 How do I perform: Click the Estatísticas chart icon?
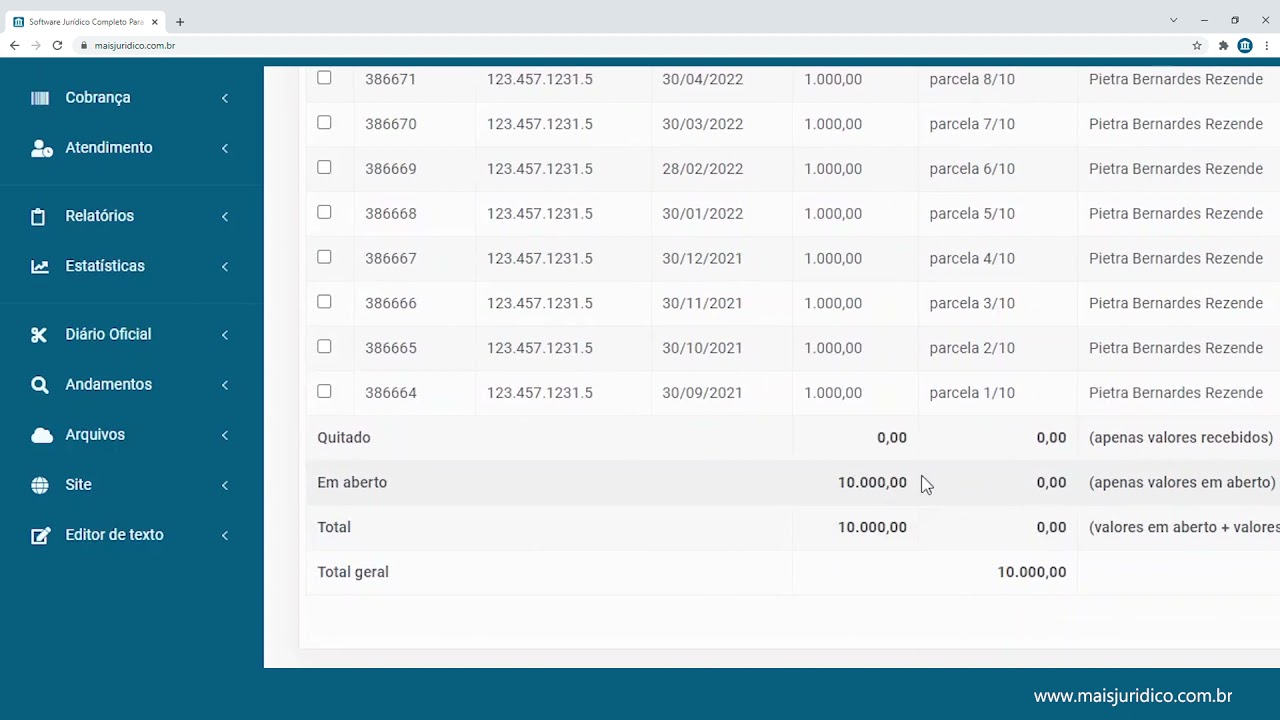pos(40,266)
